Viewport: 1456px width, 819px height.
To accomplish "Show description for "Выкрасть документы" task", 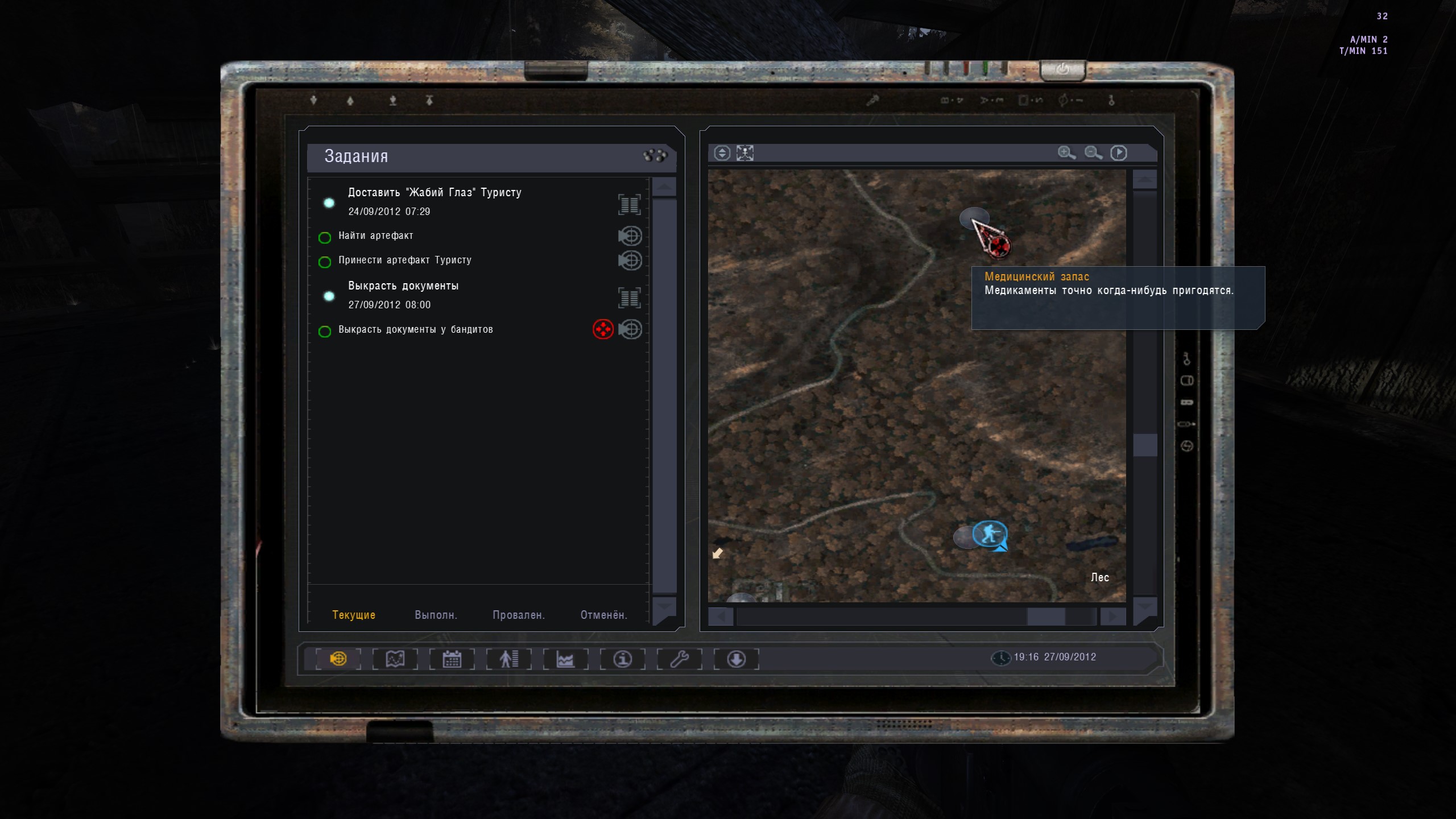I will click(629, 297).
